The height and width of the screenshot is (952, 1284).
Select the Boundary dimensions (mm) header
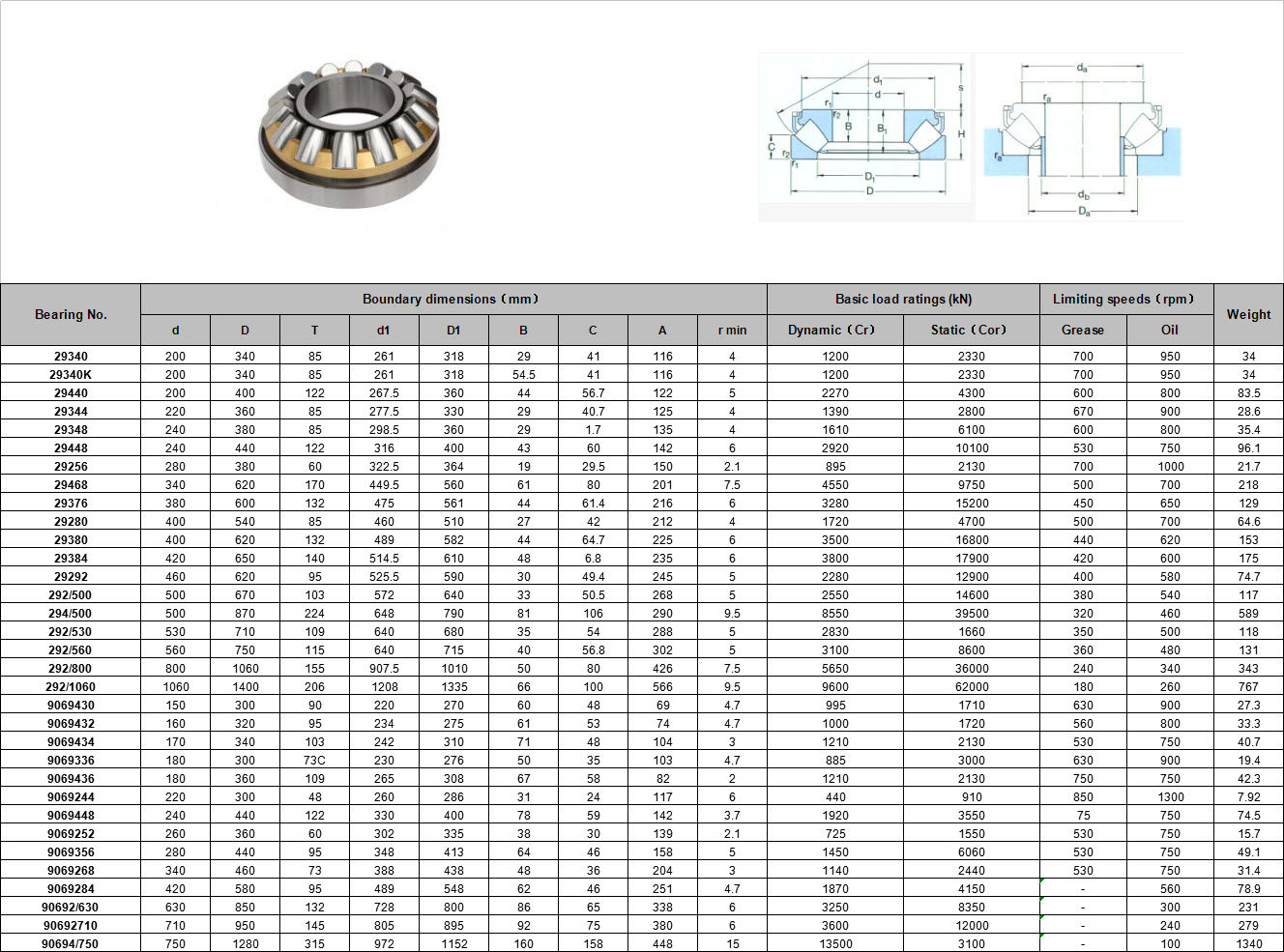(x=453, y=299)
